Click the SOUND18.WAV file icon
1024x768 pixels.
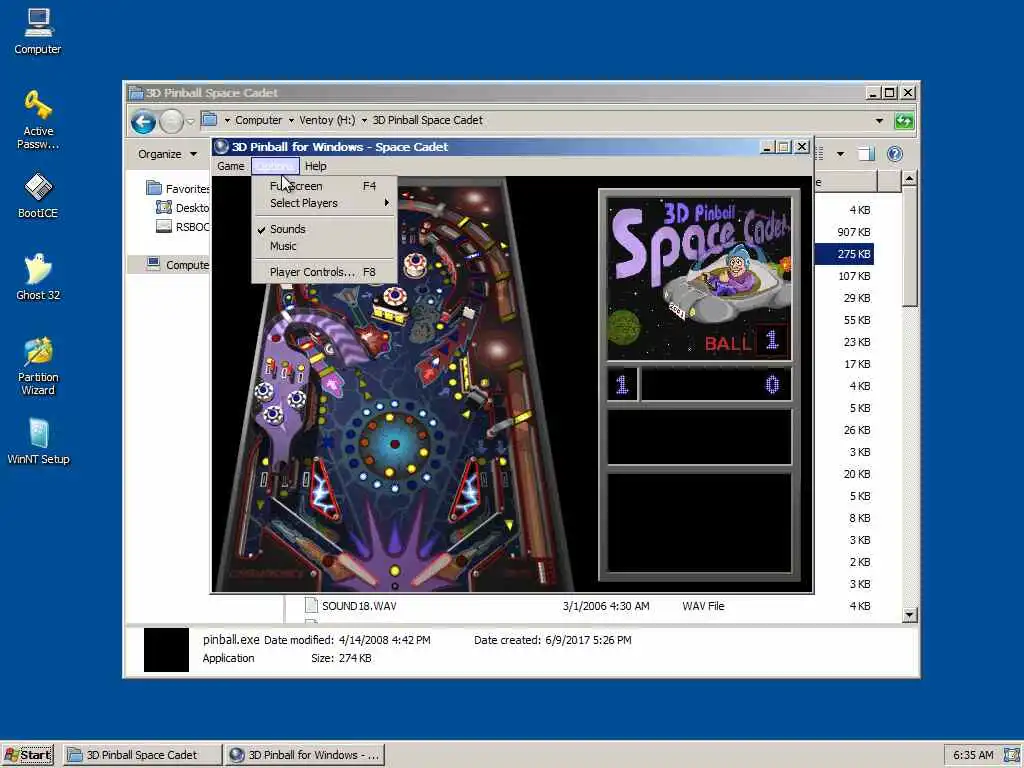pos(312,606)
